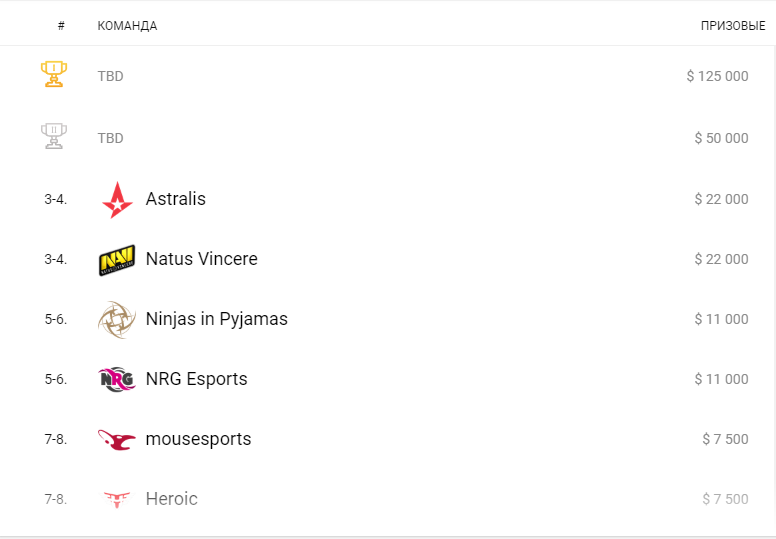Viewport: 776px width, 539px height.
Task: Click the Ninjas in Pyjamas logo
Action: (x=117, y=320)
